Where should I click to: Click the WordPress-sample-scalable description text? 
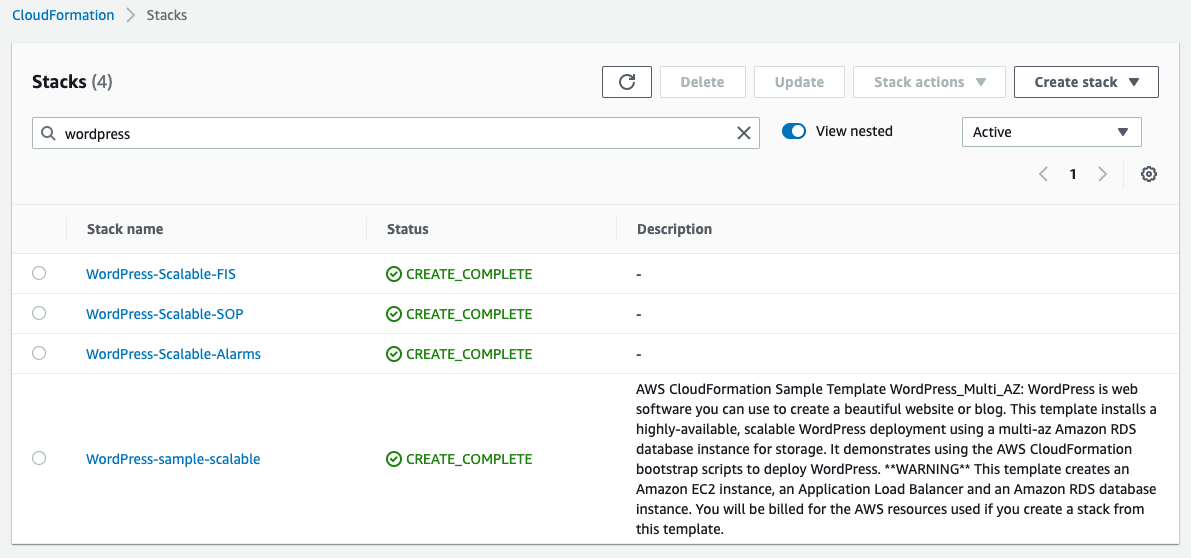pyautogui.click(x=896, y=459)
